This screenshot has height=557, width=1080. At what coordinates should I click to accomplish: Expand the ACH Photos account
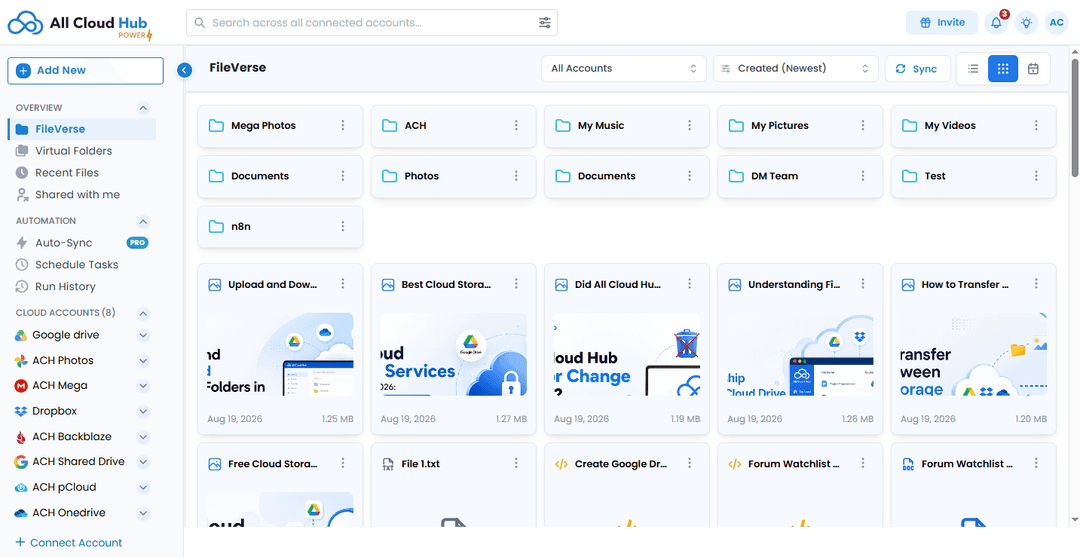[x=143, y=361]
